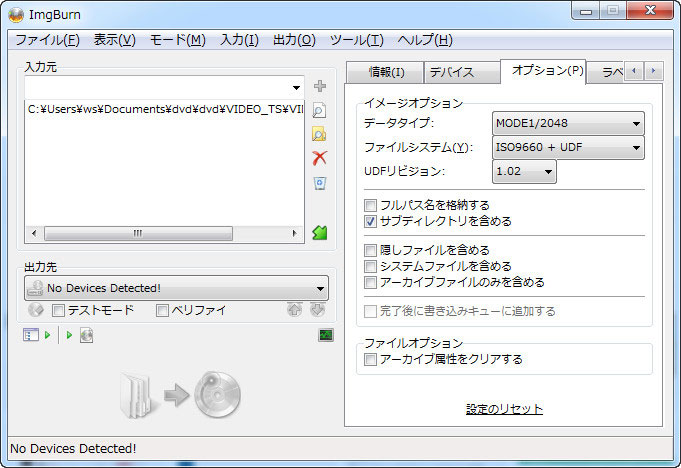Image resolution: width=681 pixels, height=468 pixels.
Task: Click source list scroll left arrow
Action: point(34,233)
